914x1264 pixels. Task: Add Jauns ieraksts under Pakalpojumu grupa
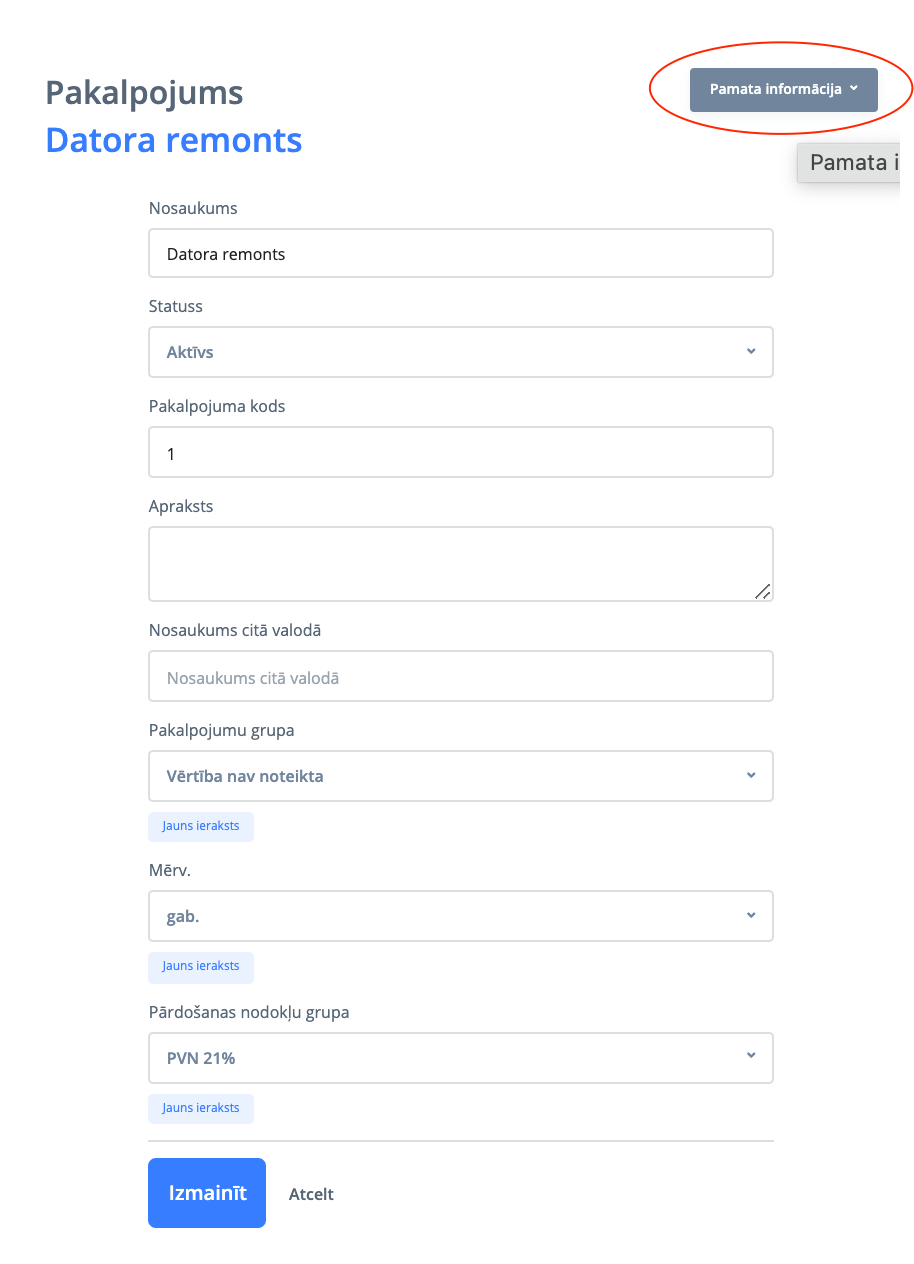(x=201, y=826)
